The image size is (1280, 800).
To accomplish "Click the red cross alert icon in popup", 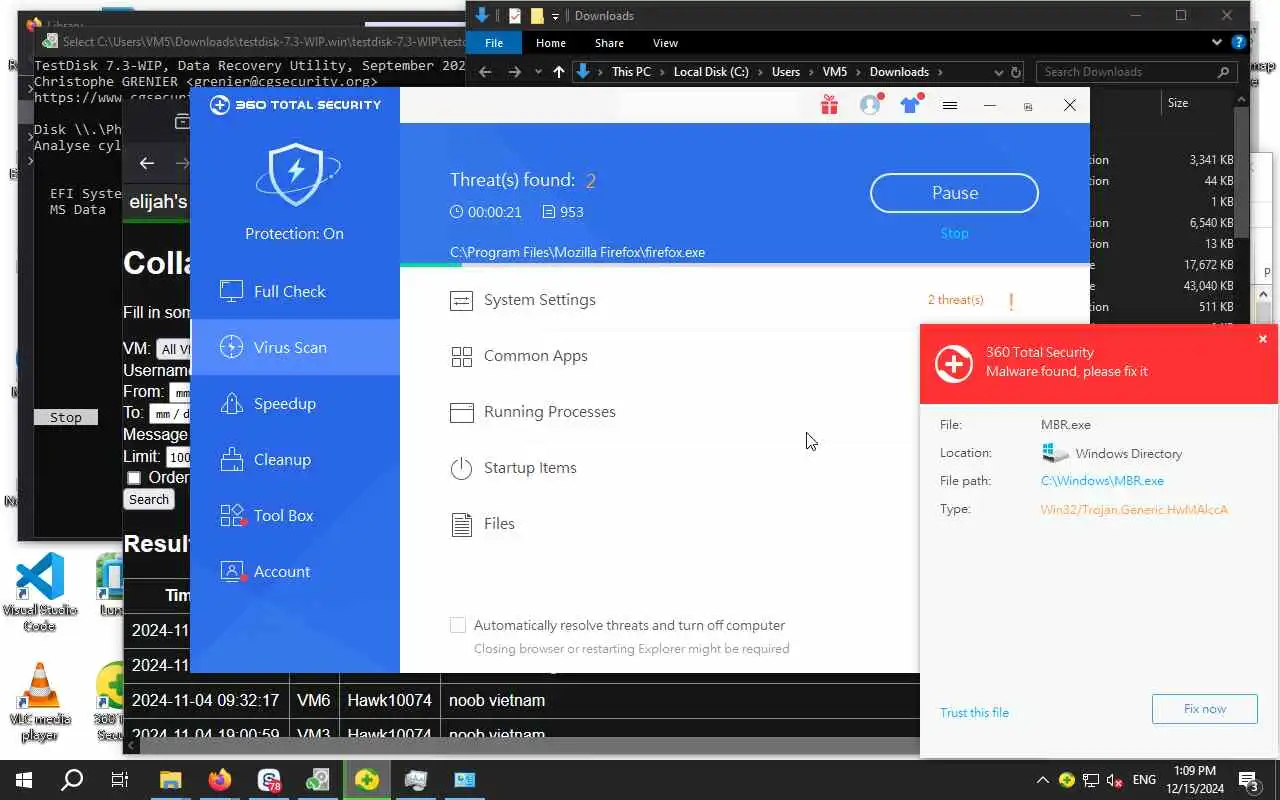I will pyautogui.click(x=953, y=364).
